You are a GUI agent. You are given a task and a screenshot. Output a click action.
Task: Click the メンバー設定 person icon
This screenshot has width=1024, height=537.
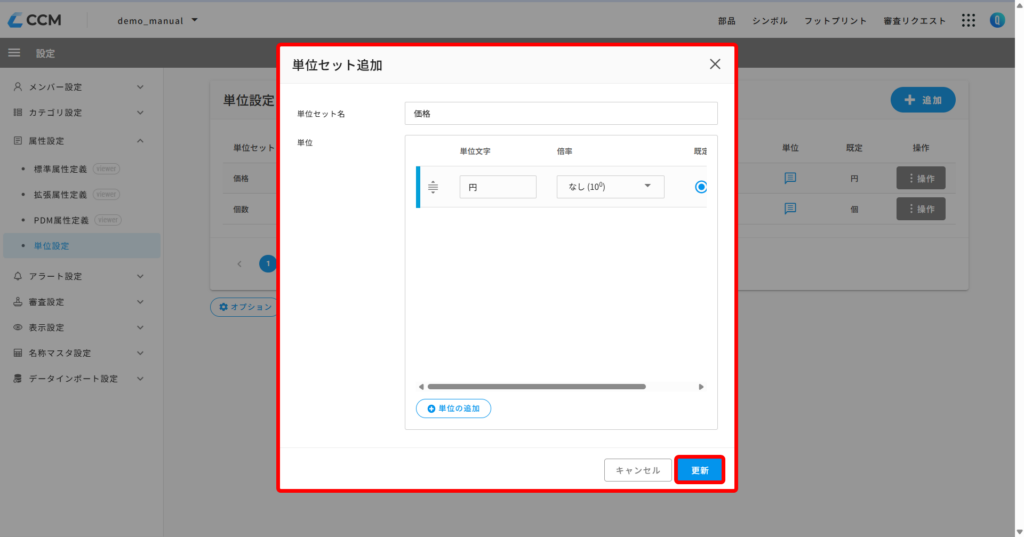pos(18,87)
